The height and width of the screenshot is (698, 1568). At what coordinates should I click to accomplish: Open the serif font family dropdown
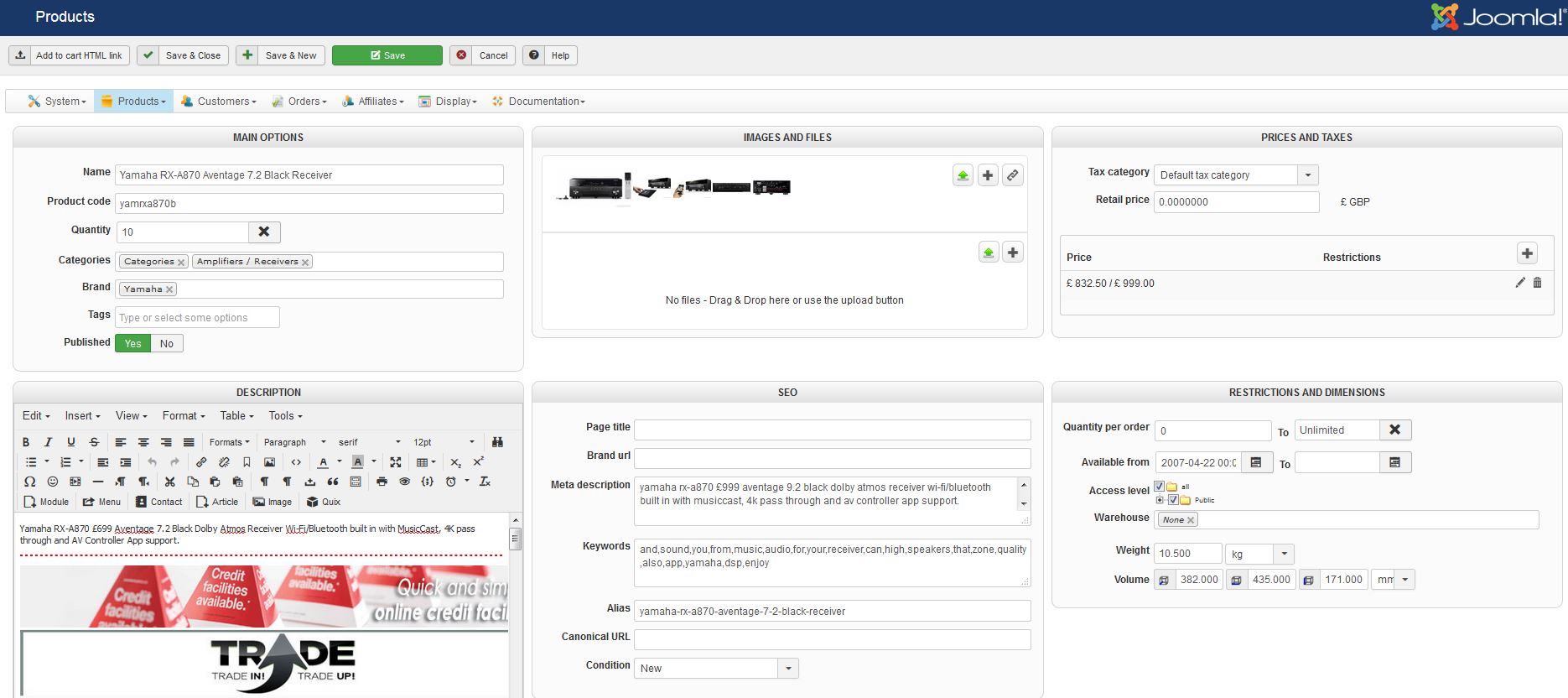click(x=370, y=442)
